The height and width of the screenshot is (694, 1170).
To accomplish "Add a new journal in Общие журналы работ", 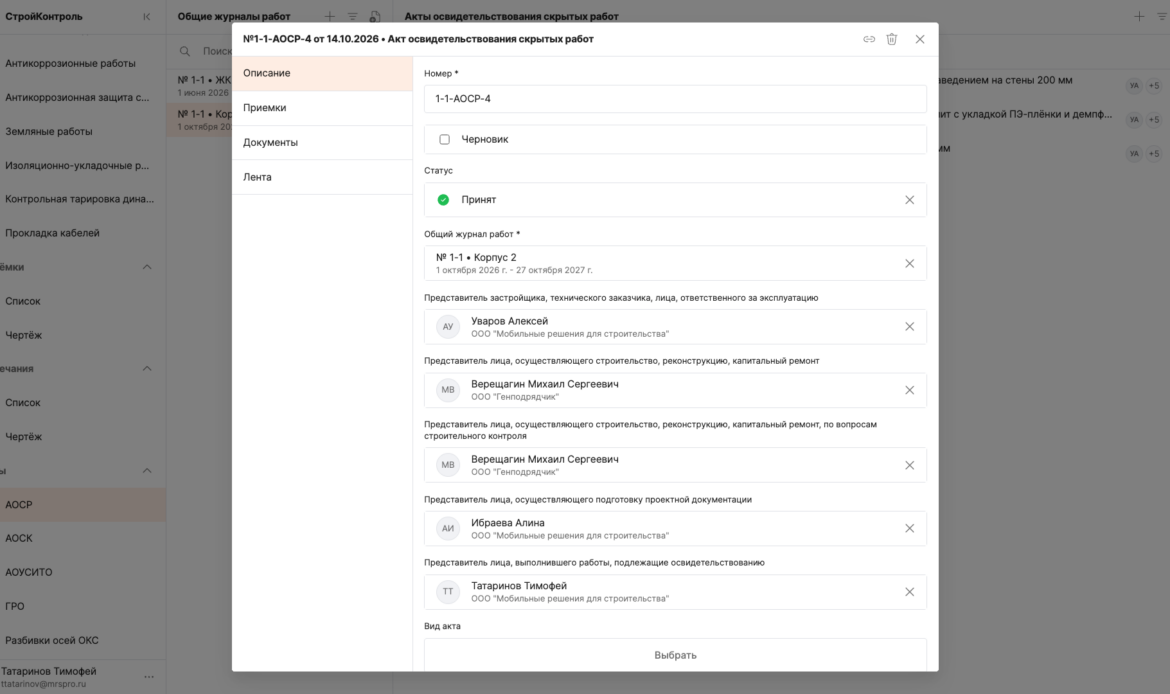I will click(x=330, y=16).
